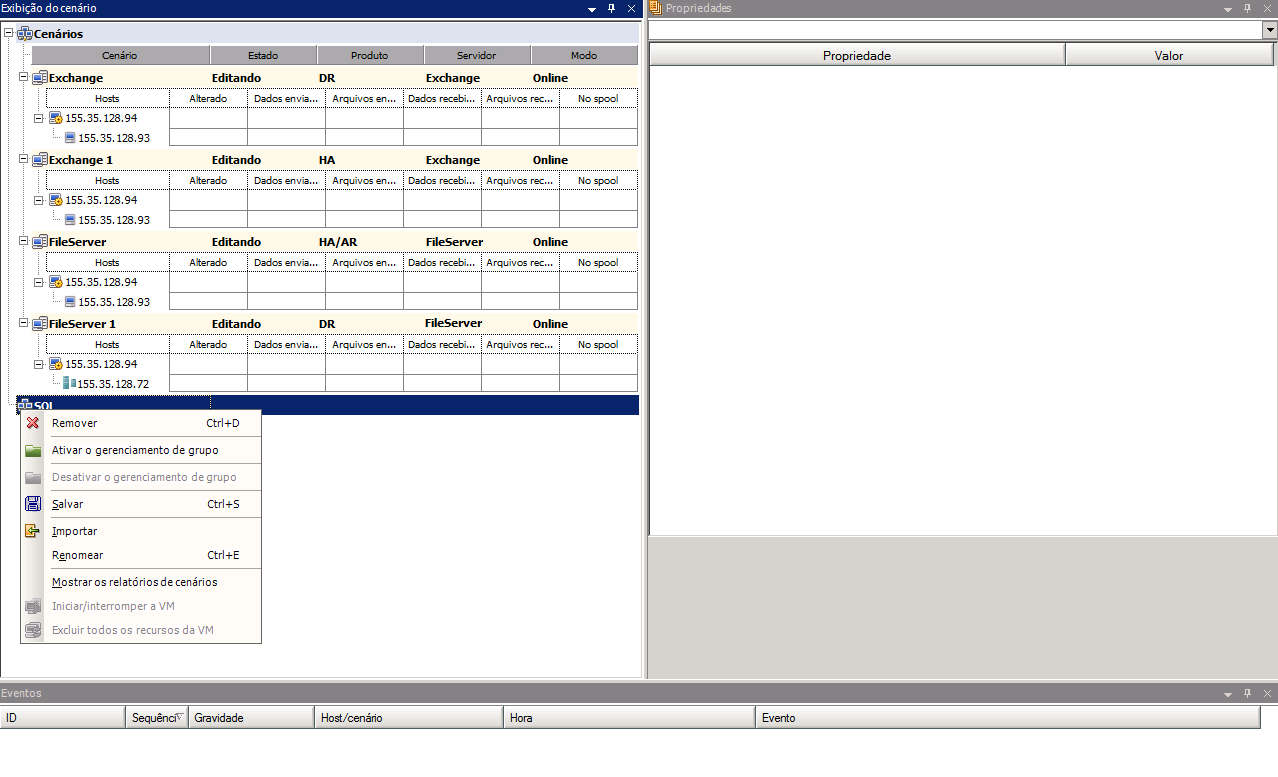Click master host icon under FileServer 1 scenario
Screen dimensions: 1278x777
pyautogui.click(x=56, y=364)
